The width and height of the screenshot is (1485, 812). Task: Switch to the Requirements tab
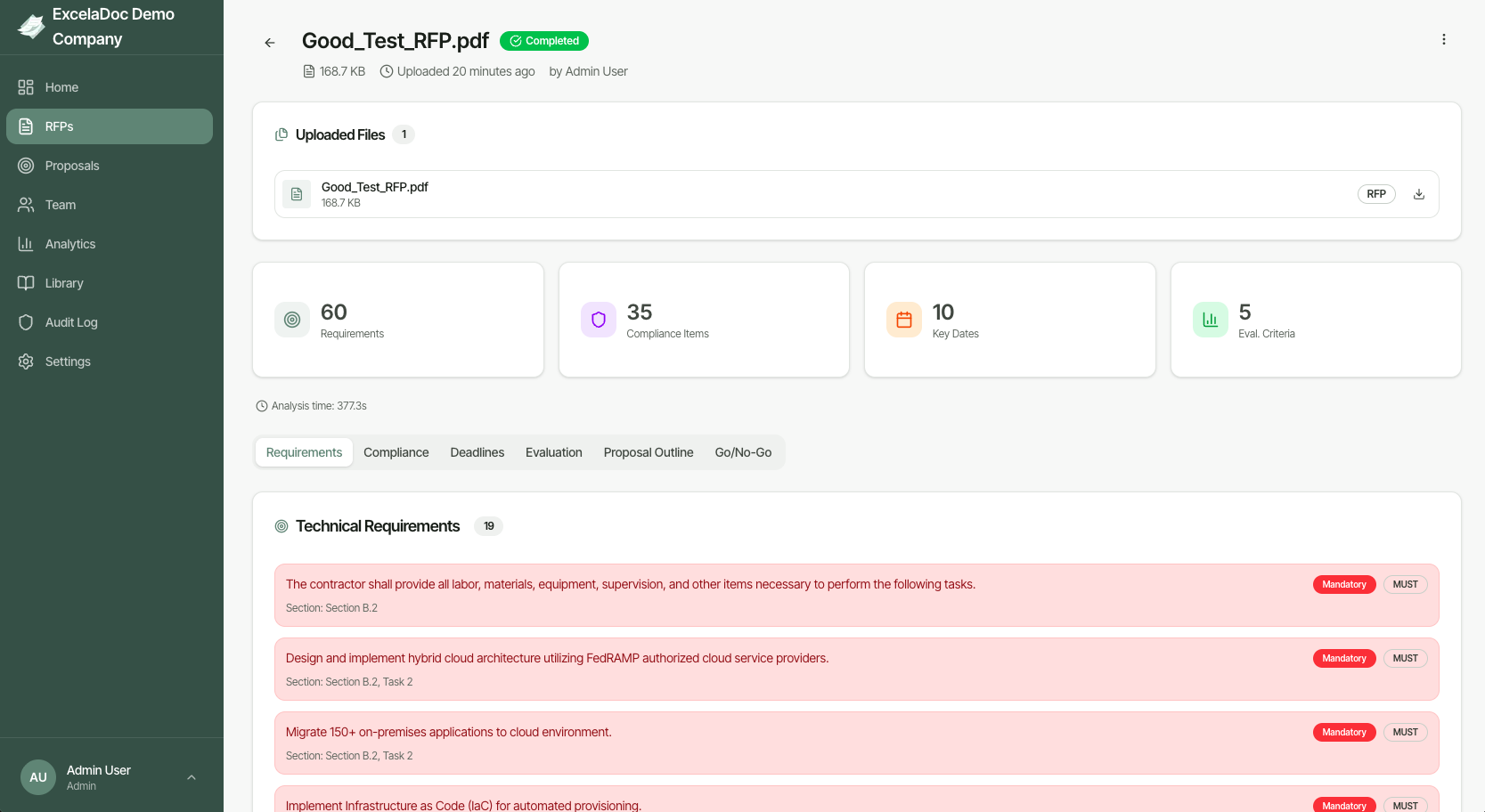click(304, 452)
